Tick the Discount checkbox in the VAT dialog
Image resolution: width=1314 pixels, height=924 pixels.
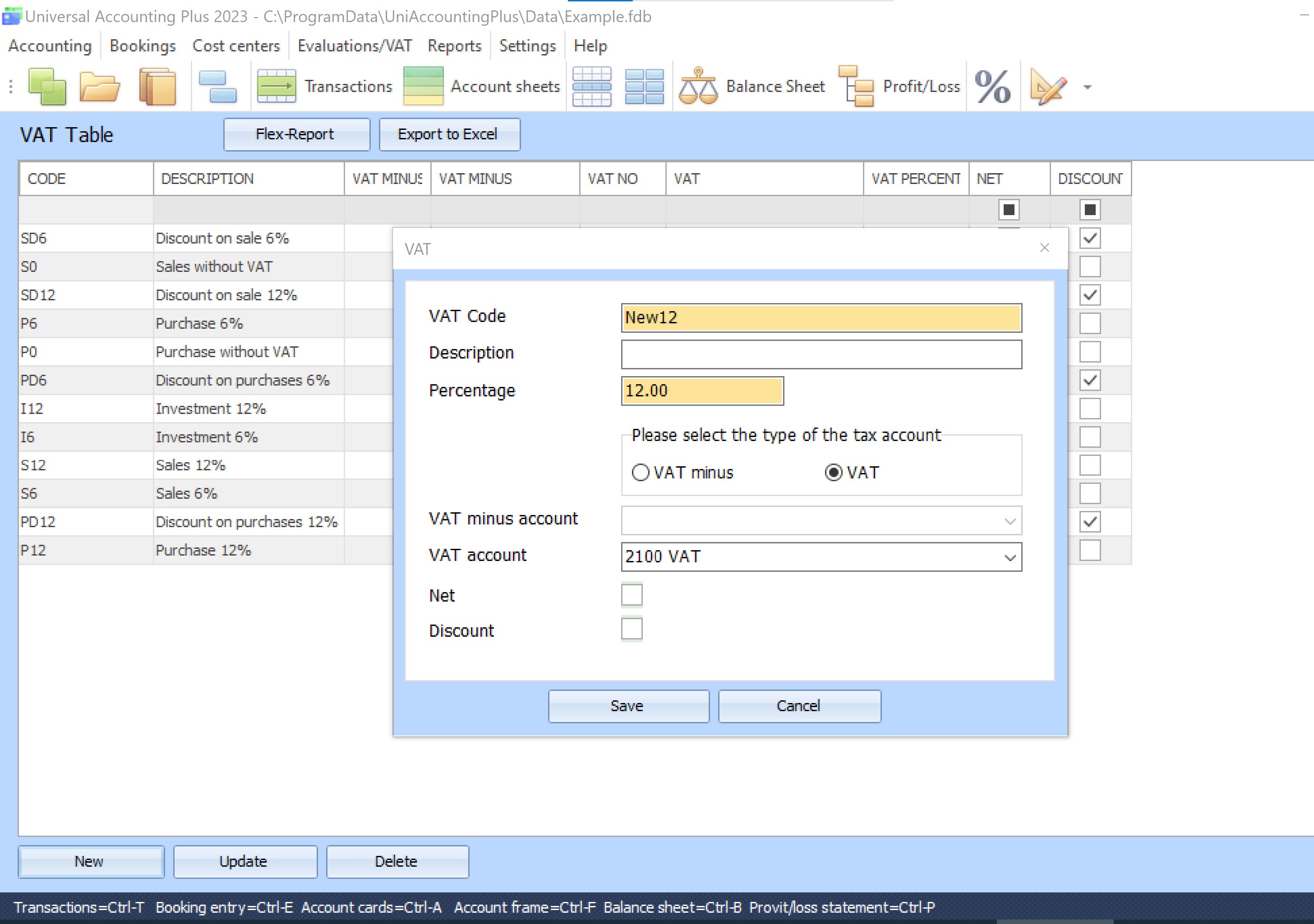tap(632, 629)
